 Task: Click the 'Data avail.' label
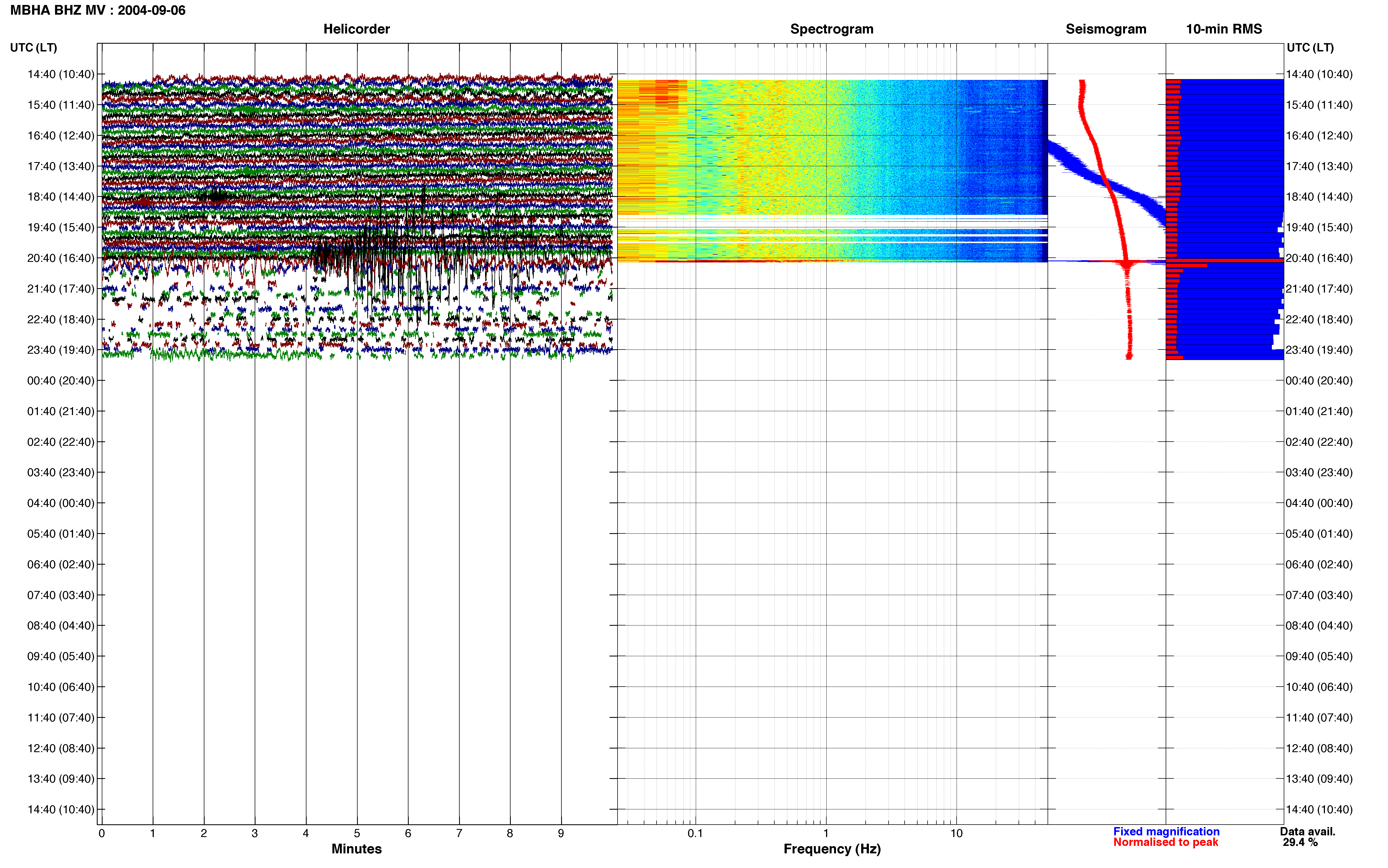point(1308,831)
